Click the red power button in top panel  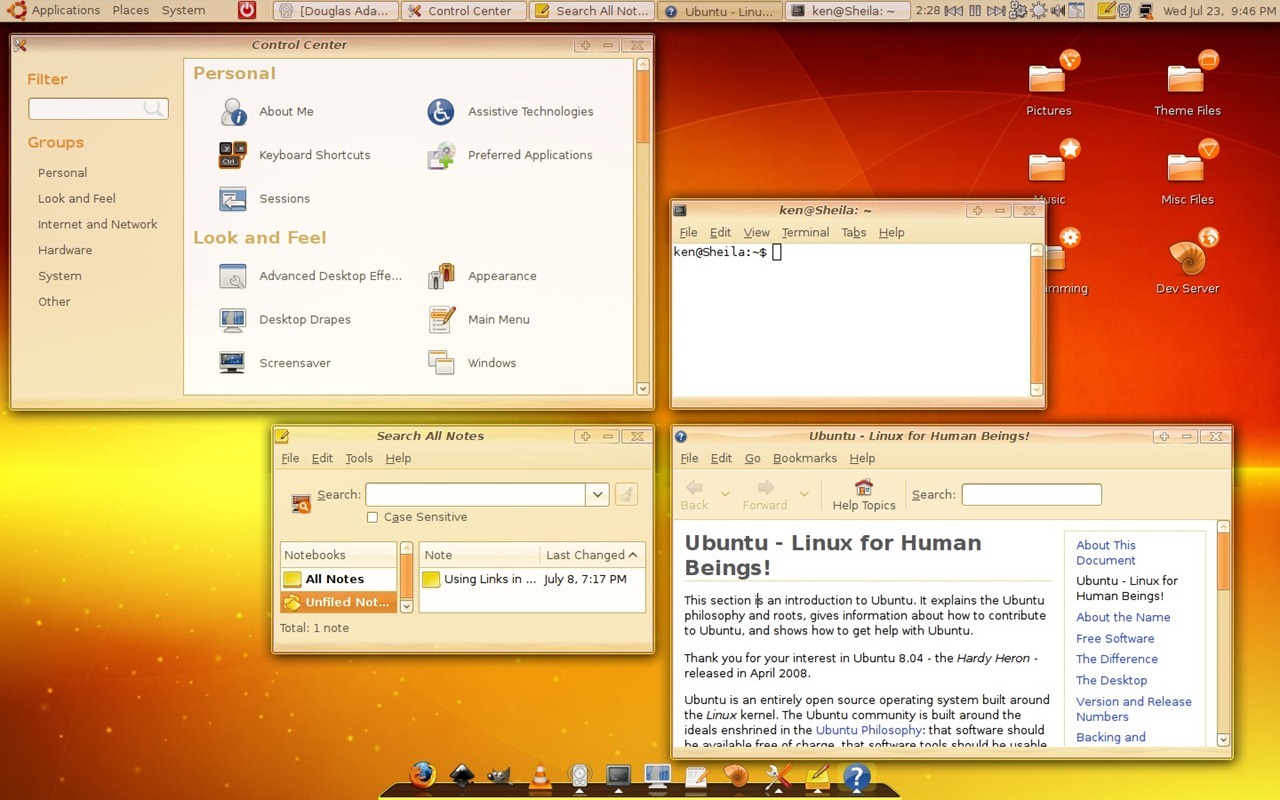pyautogui.click(x=247, y=11)
